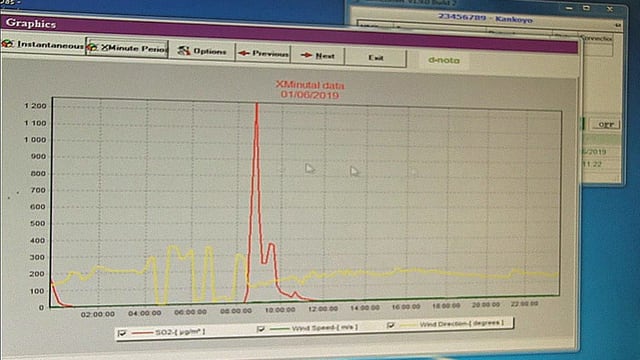Open the Options dialog

point(202,51)
